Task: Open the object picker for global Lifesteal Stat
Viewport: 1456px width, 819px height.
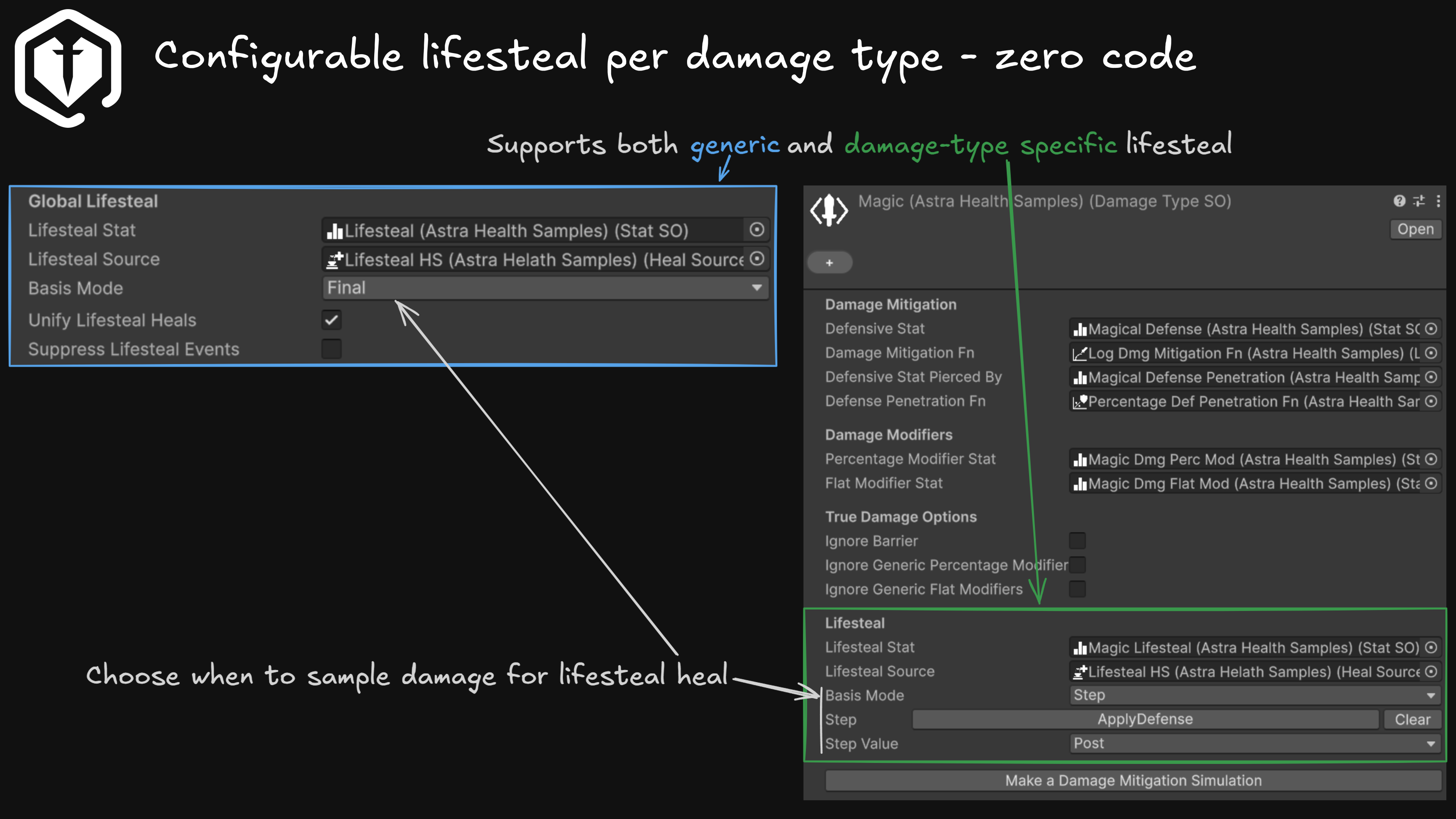Action: tap(757, 229)
